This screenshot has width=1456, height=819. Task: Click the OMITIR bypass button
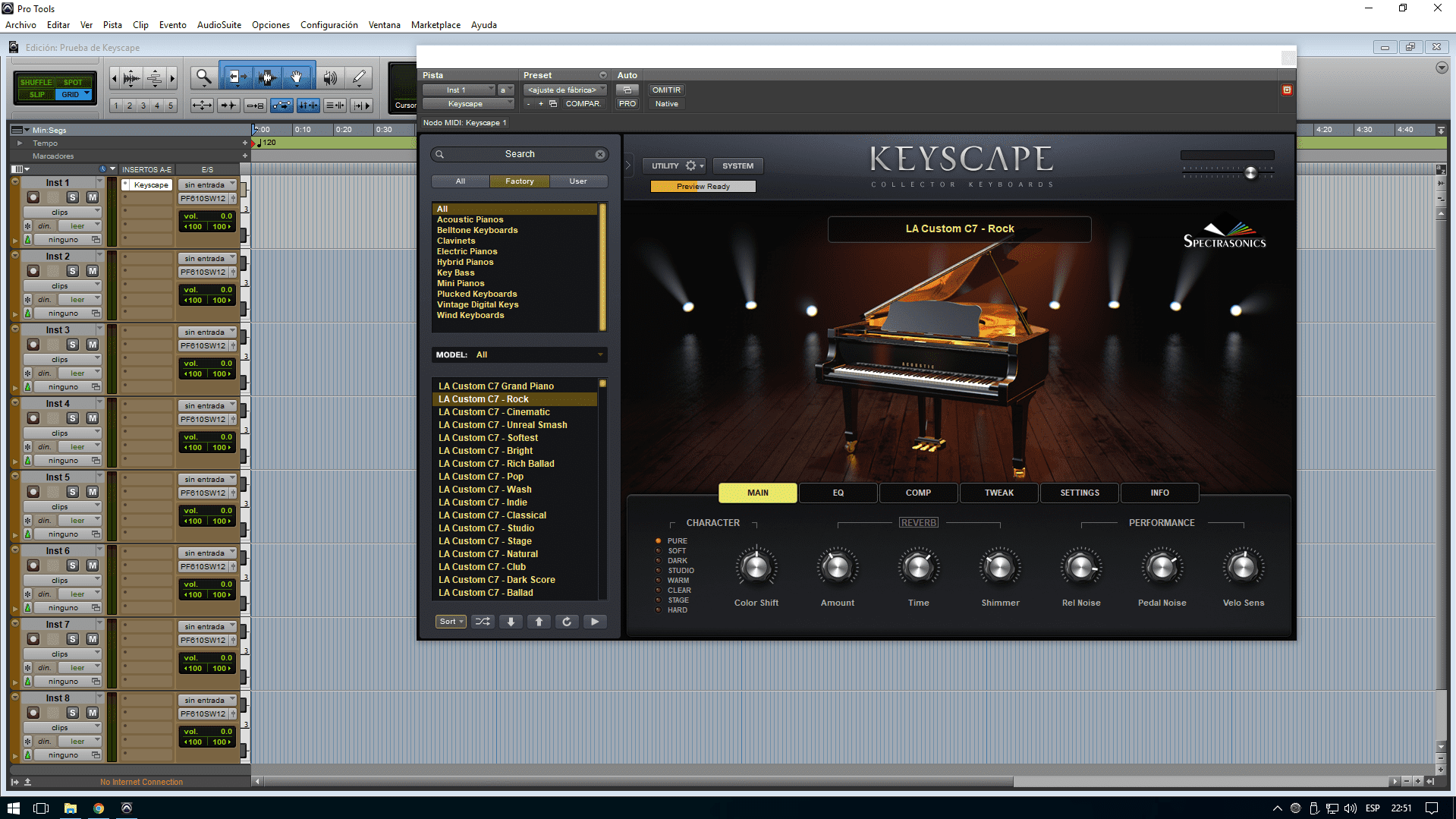[666, 90]
